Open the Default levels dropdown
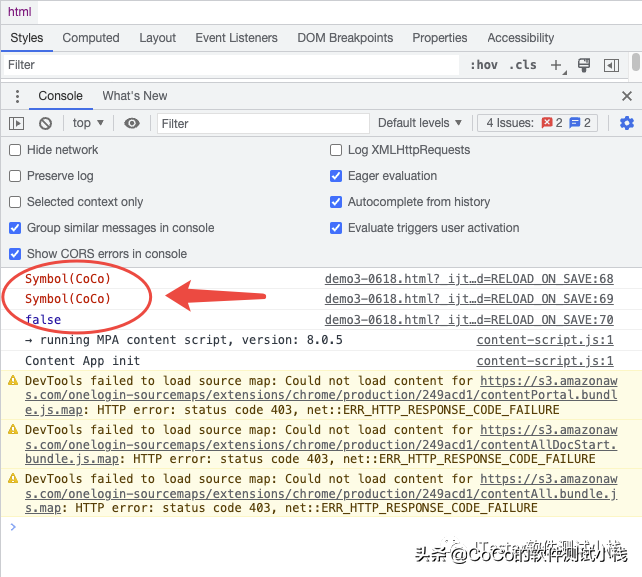 [420, 123]
